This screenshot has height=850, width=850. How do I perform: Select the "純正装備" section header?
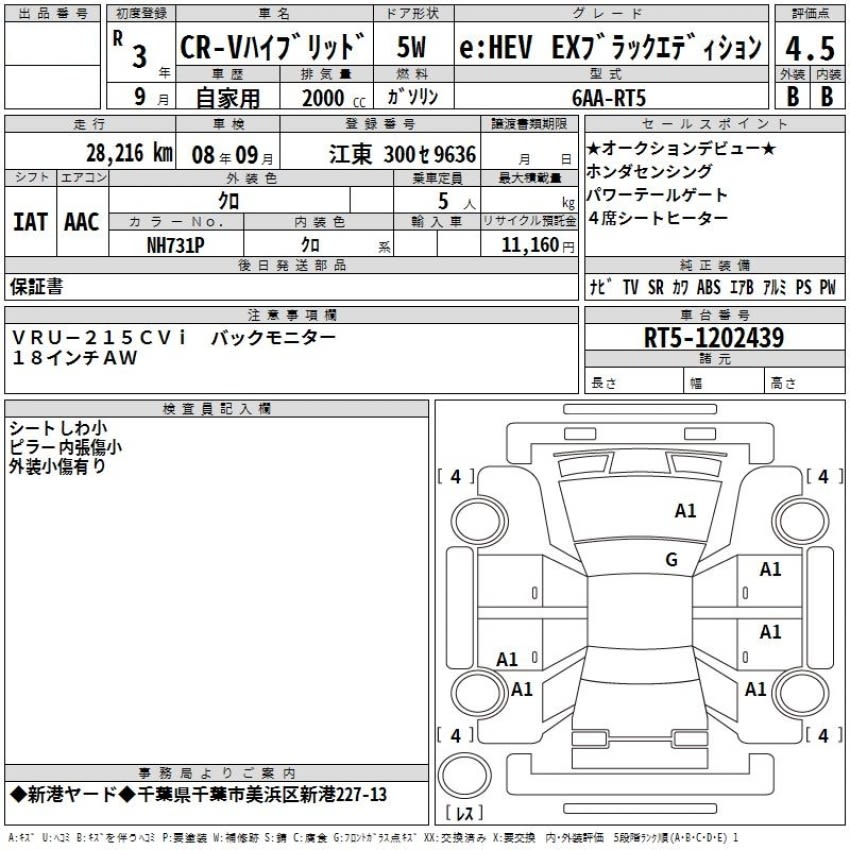click(714, 265)
